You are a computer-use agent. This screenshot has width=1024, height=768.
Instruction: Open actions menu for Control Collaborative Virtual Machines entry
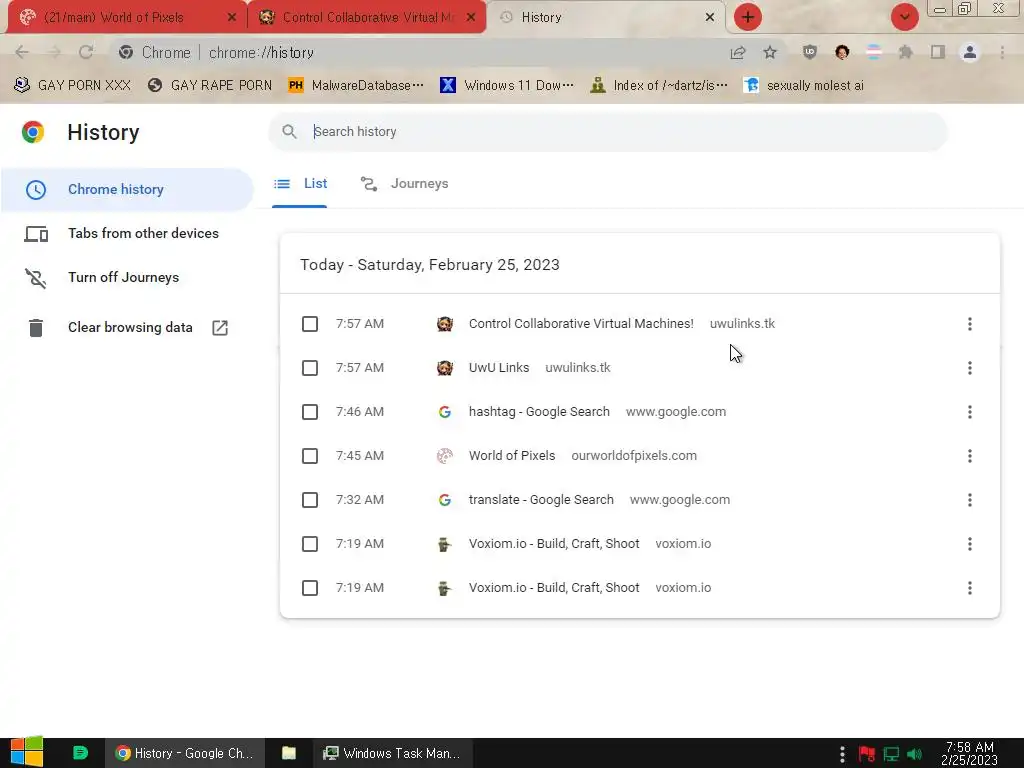tap(970, 324)
